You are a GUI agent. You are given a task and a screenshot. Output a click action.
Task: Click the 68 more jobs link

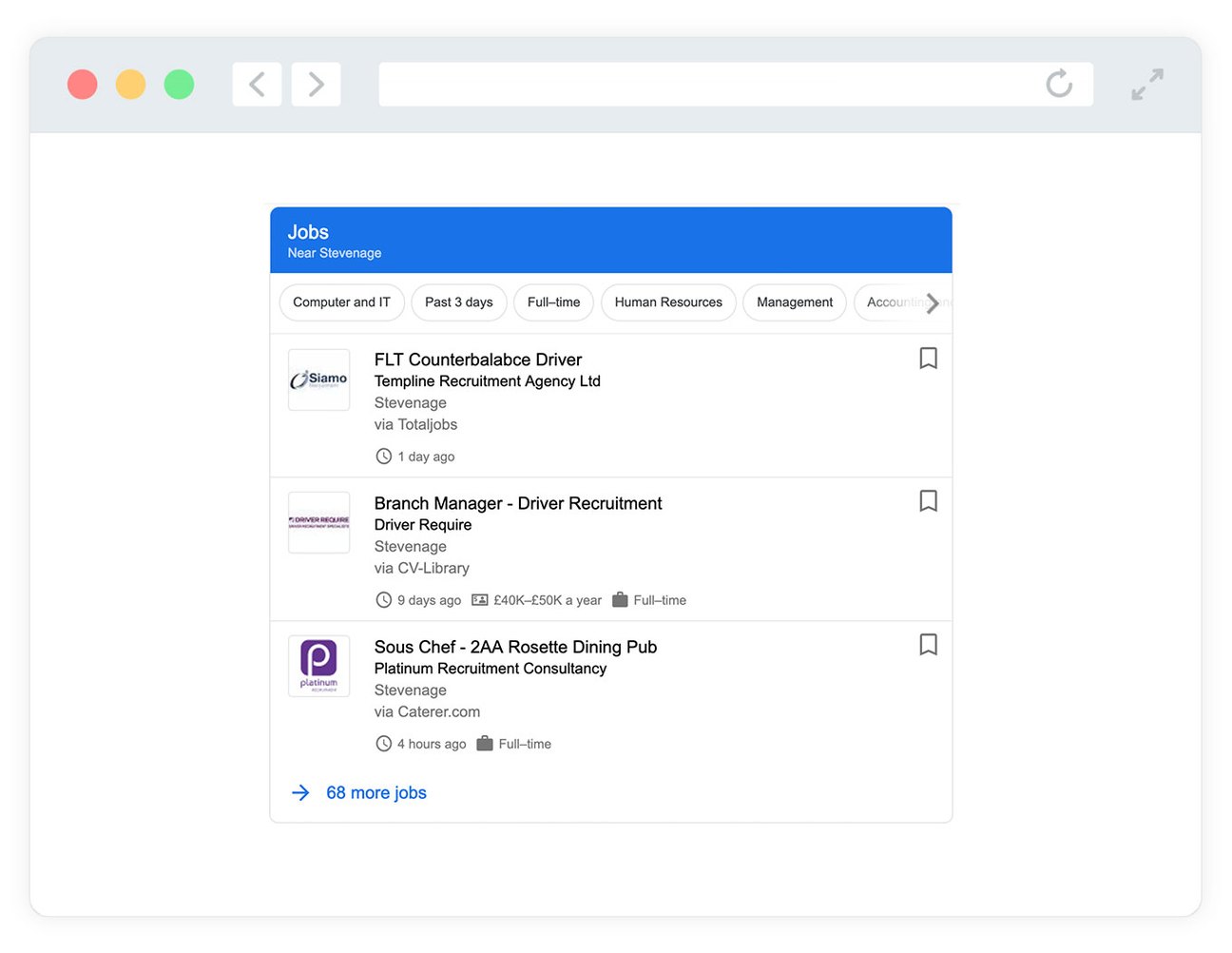(376, 793)
